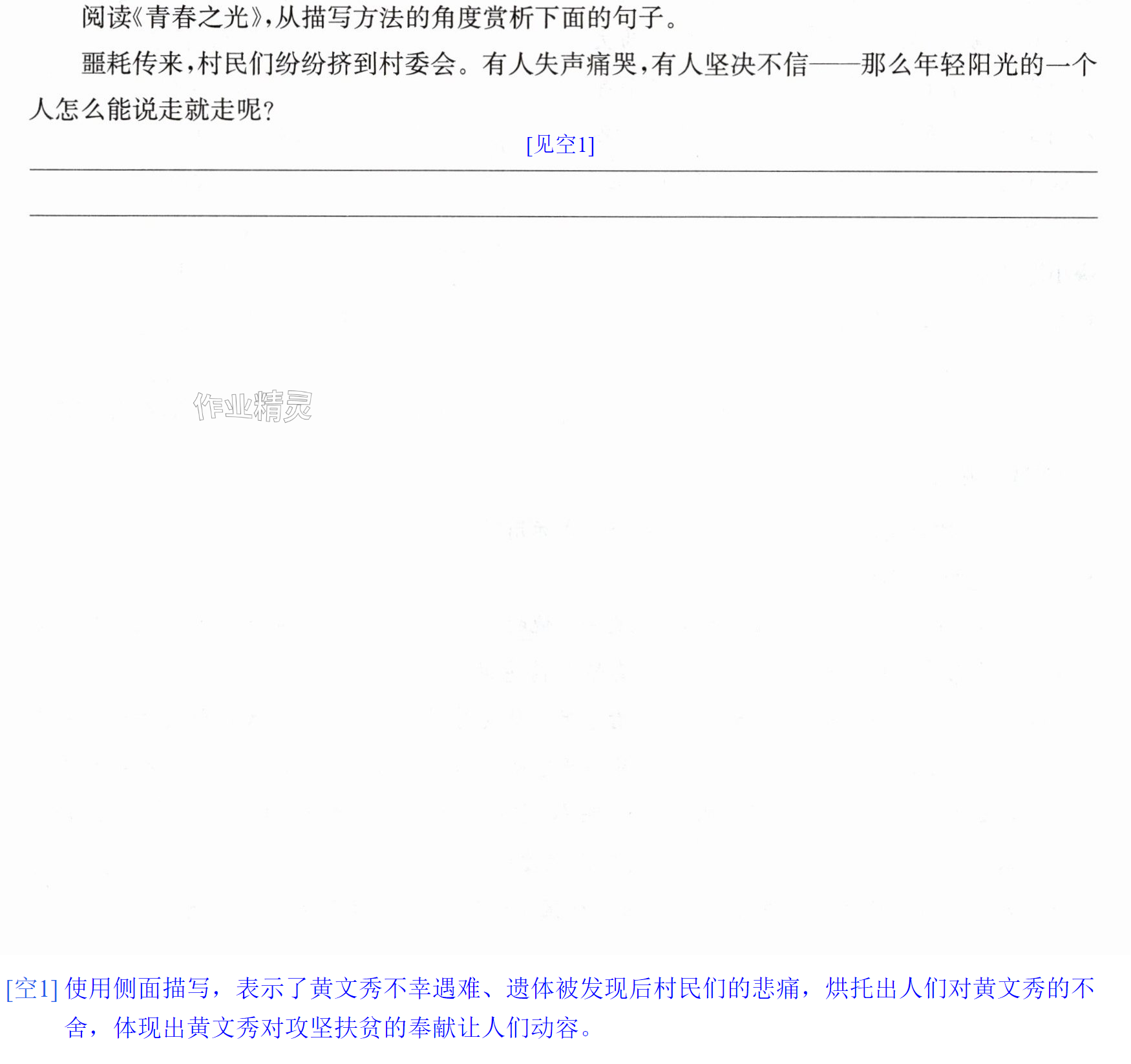Click the 作业精灵 watermark logo
Screen dimensions: 1131x1064
pos(253,406)
